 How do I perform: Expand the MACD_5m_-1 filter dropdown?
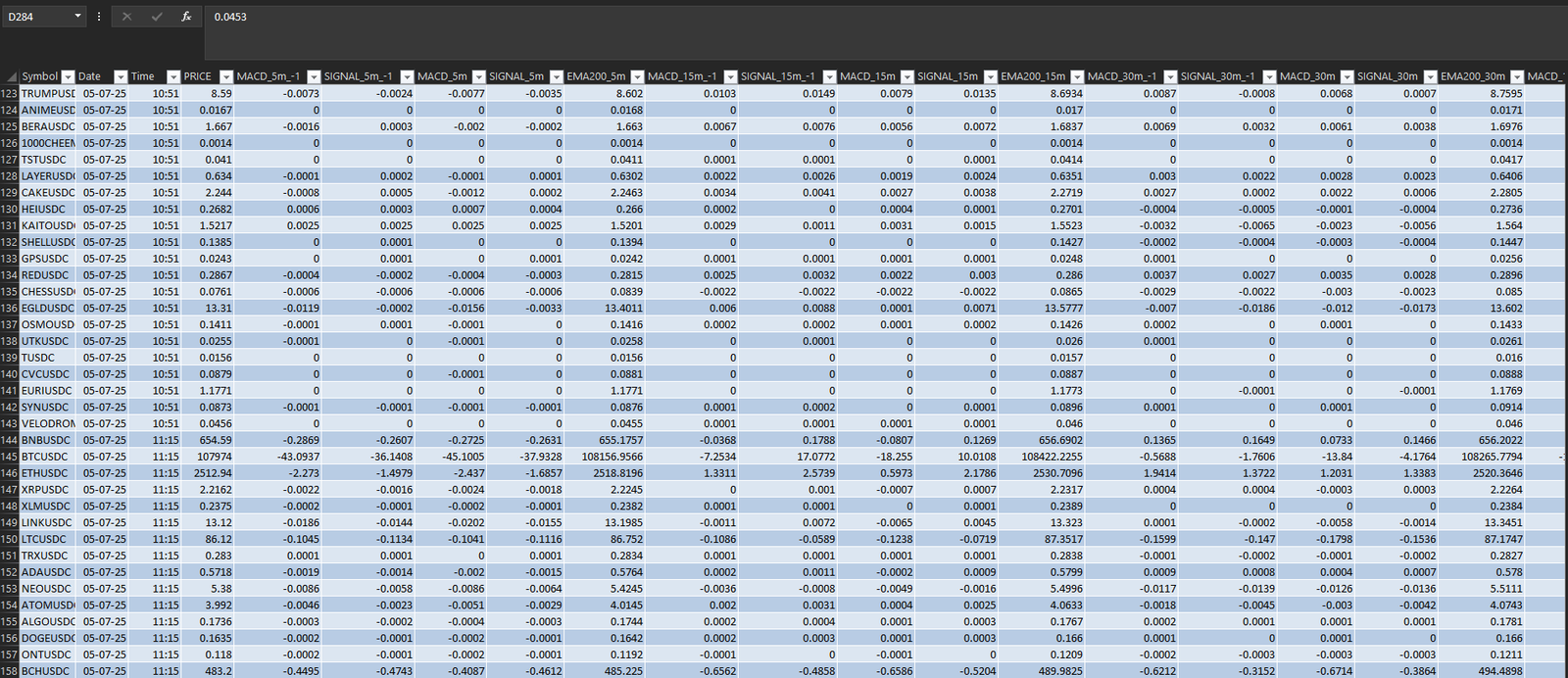[x=314, y=76]
